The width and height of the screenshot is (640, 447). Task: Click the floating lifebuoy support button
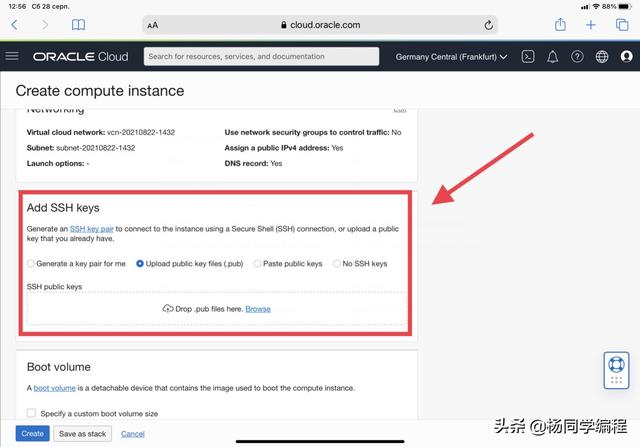615,369
